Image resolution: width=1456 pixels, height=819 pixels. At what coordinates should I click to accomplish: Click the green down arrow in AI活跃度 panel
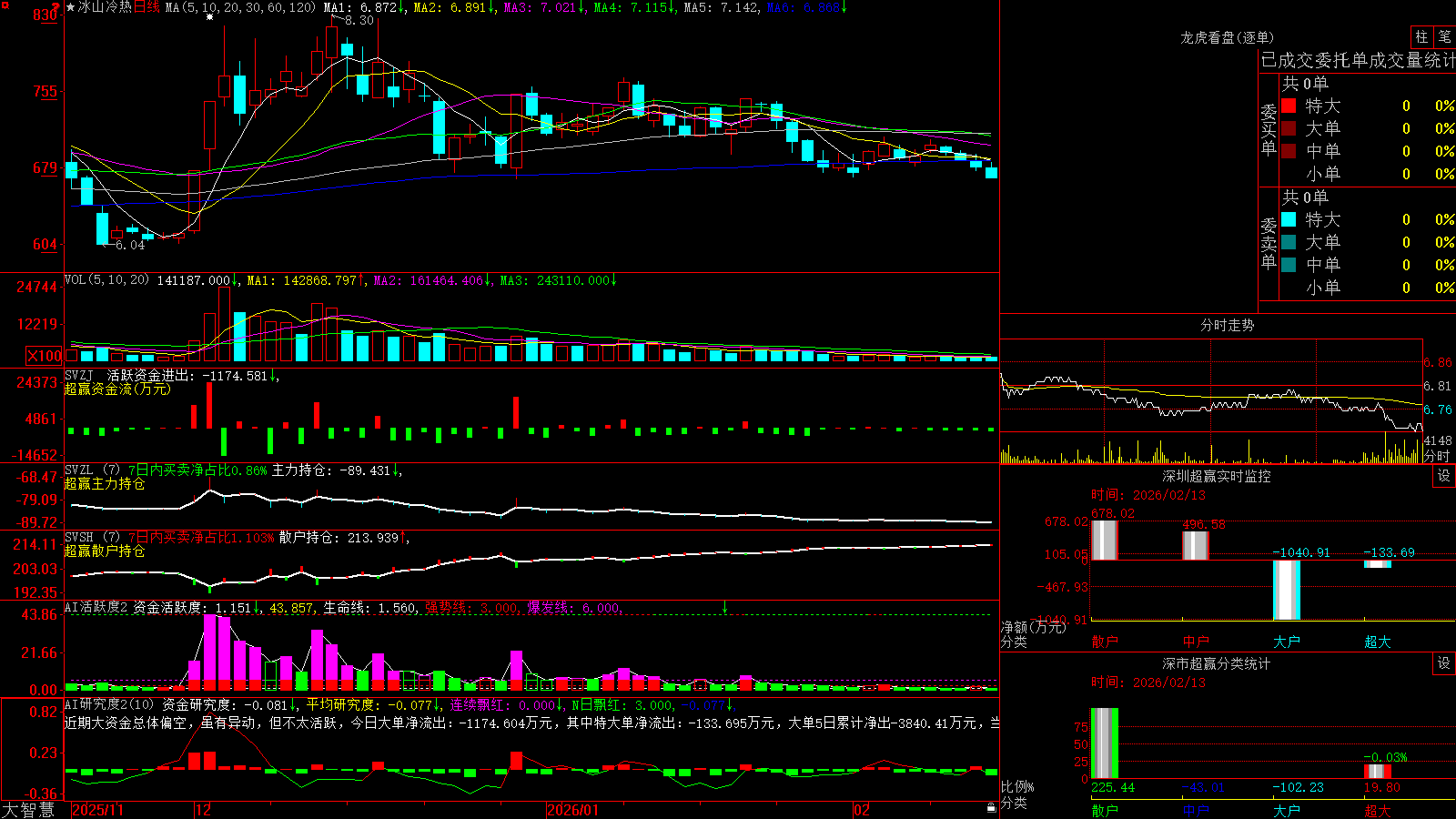(725, 607)
